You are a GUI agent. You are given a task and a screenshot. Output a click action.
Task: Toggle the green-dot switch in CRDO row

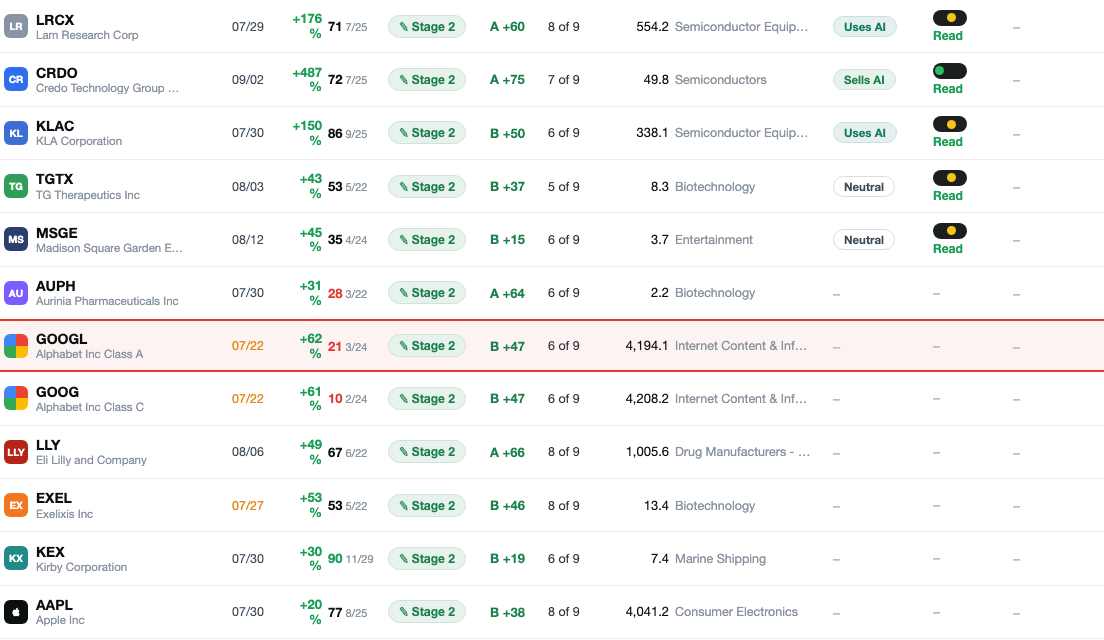click(x=949, y=70)
